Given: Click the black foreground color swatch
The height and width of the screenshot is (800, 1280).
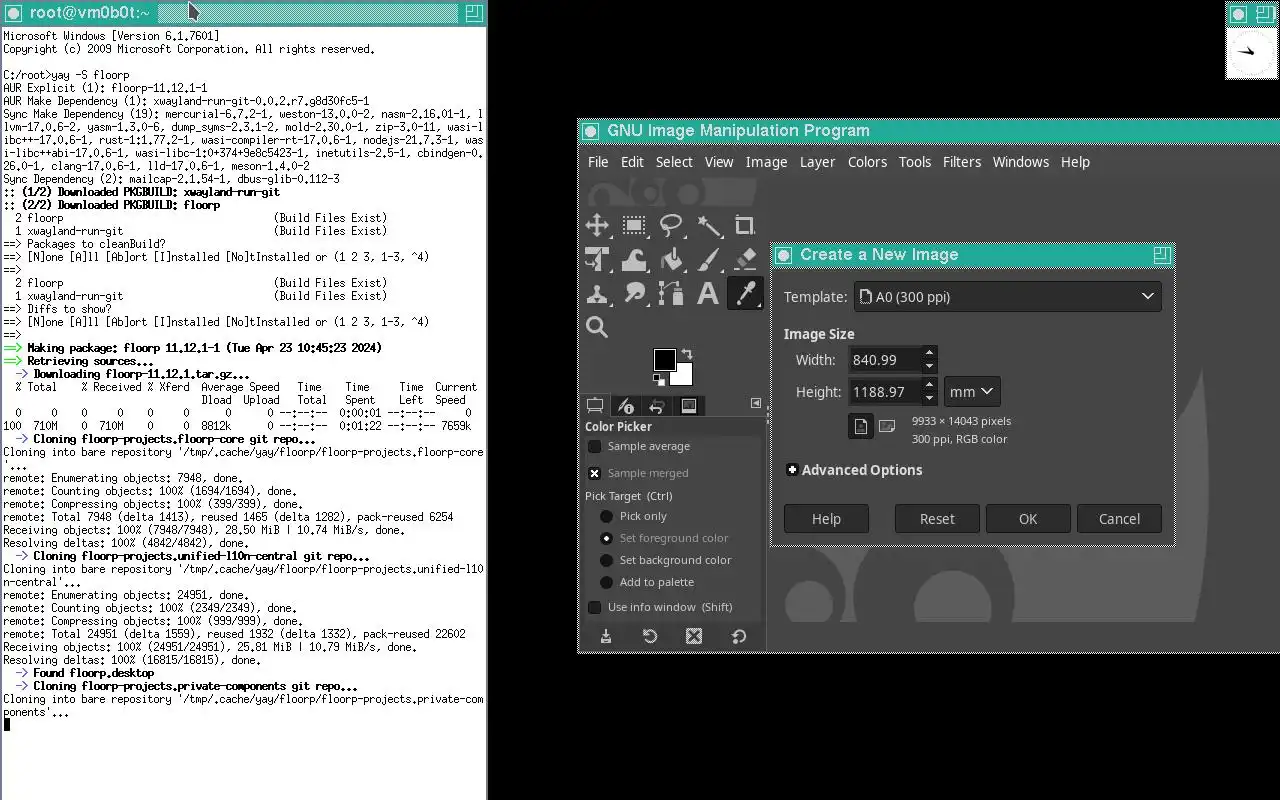Looking at the screenshot, I should tap(664, 359).
